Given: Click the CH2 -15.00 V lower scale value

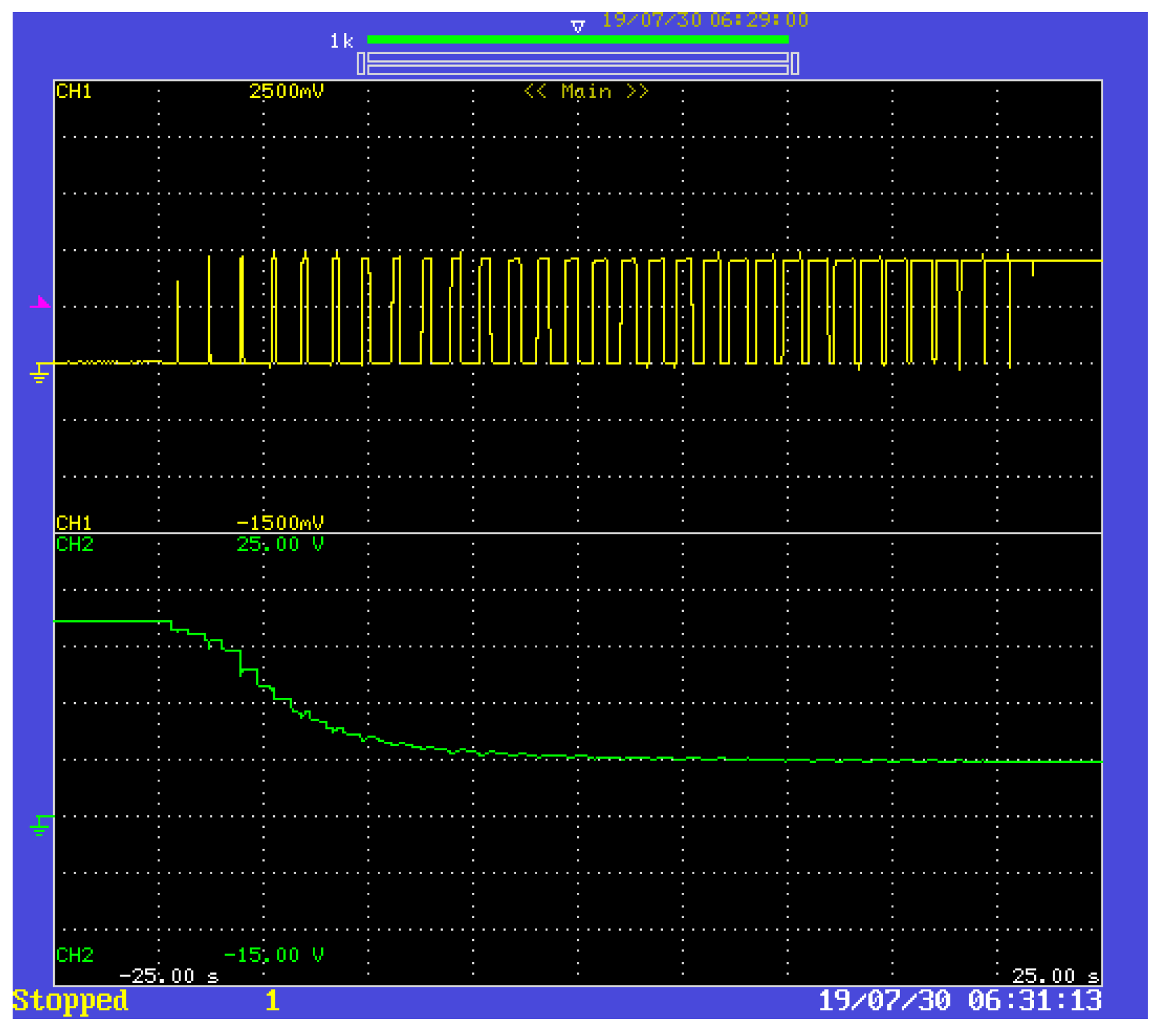Looking at the screenshot, I should pyautogui.click(x=273, y=955).
